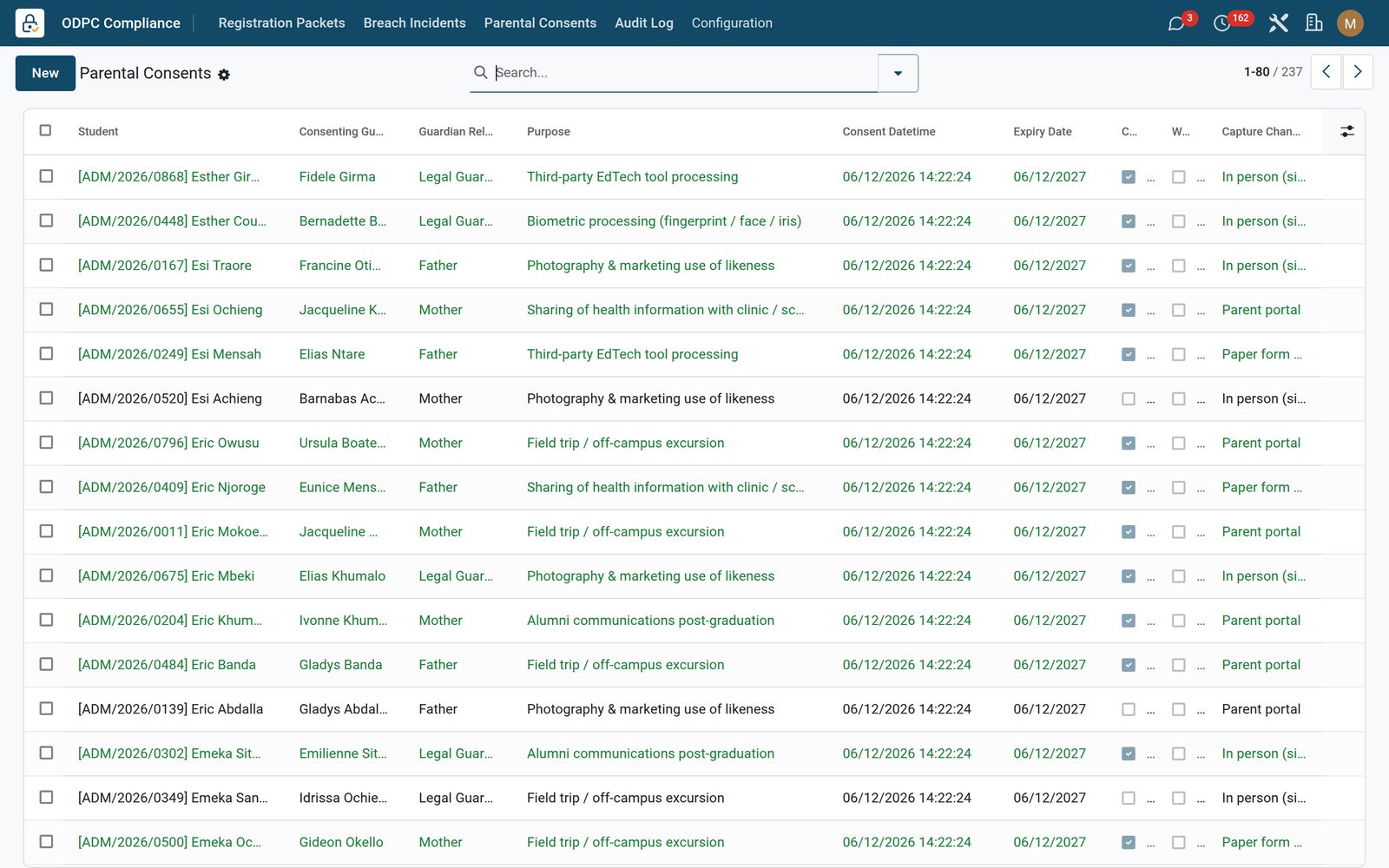Open the Esther Girma ADM/2026/0868 record

(168, 176)
